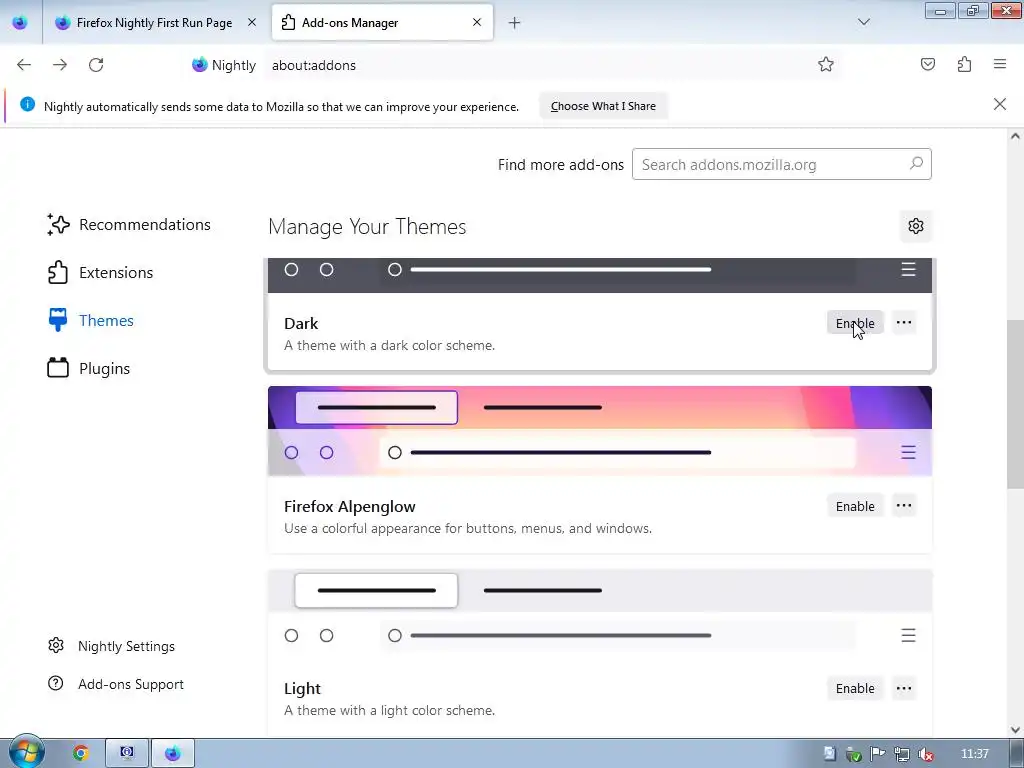The image size is (1024, 768).
Task: Select the Themes category in sidebar
Action: (91, 321)
